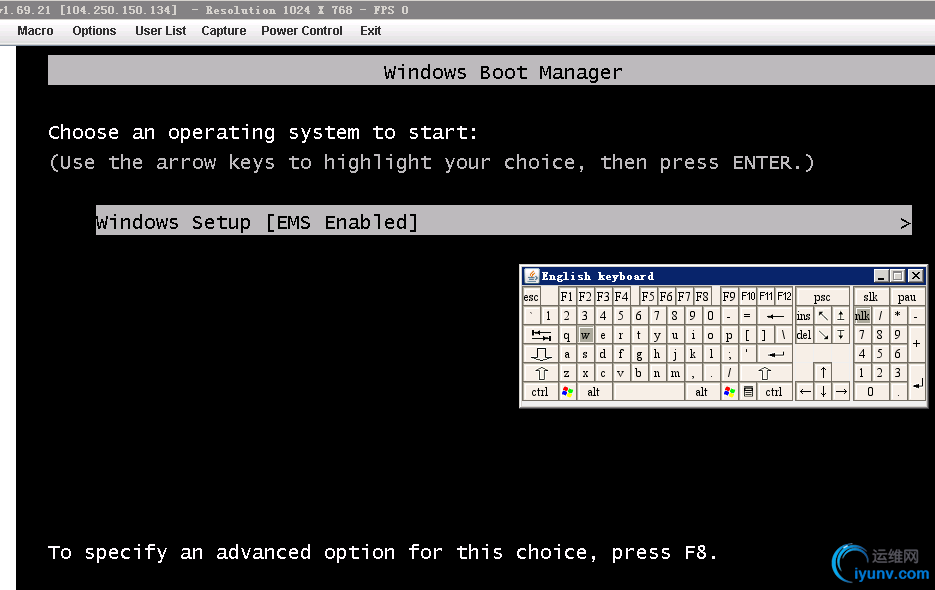Open the Macro menu

35,30
